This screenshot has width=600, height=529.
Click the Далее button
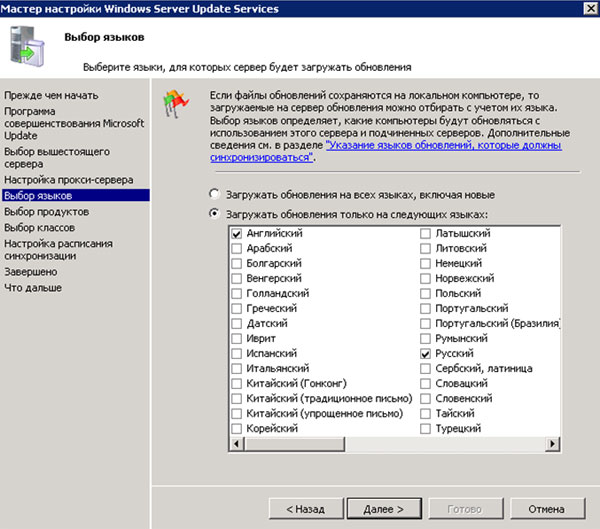tap(384, 509)
